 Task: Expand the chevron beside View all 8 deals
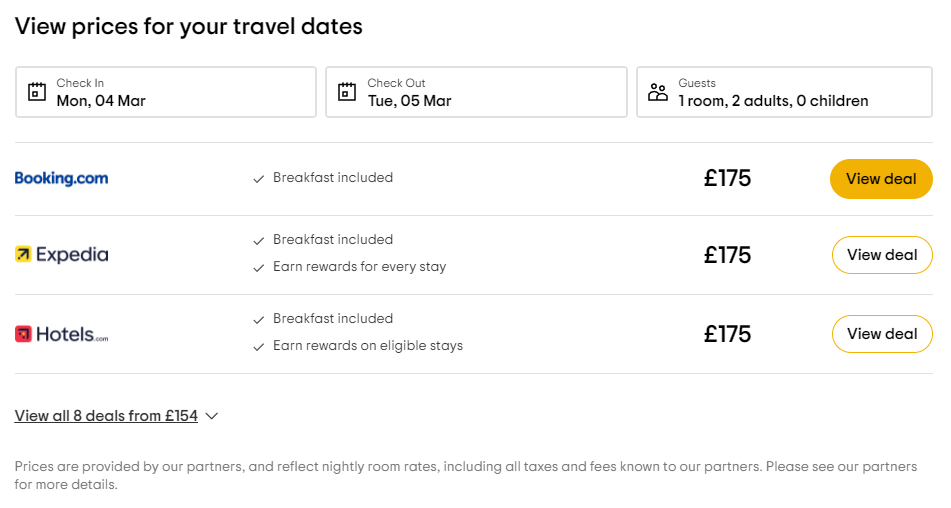211,416
